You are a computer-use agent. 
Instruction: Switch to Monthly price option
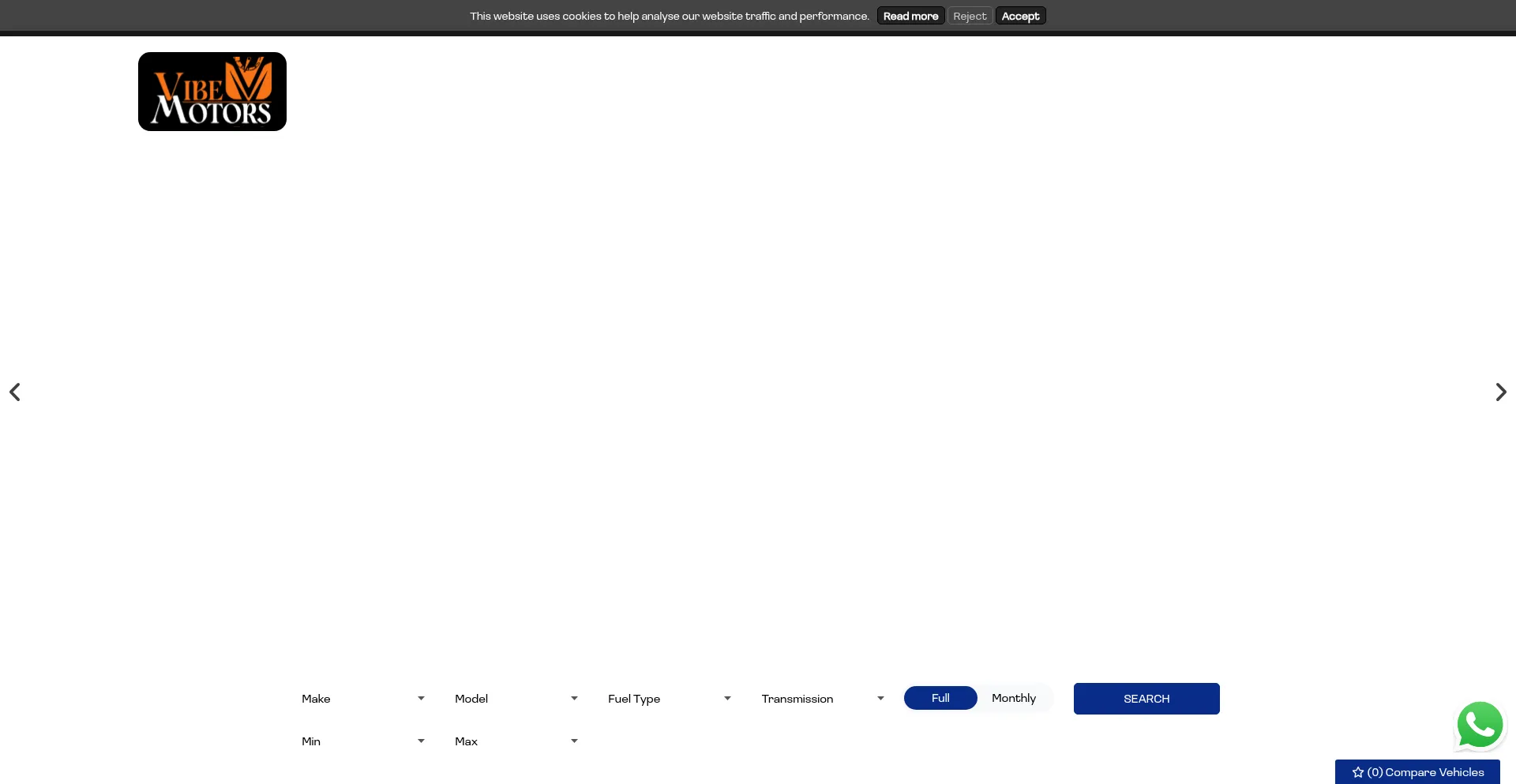pyautogui.click(x=1013, y=698)
